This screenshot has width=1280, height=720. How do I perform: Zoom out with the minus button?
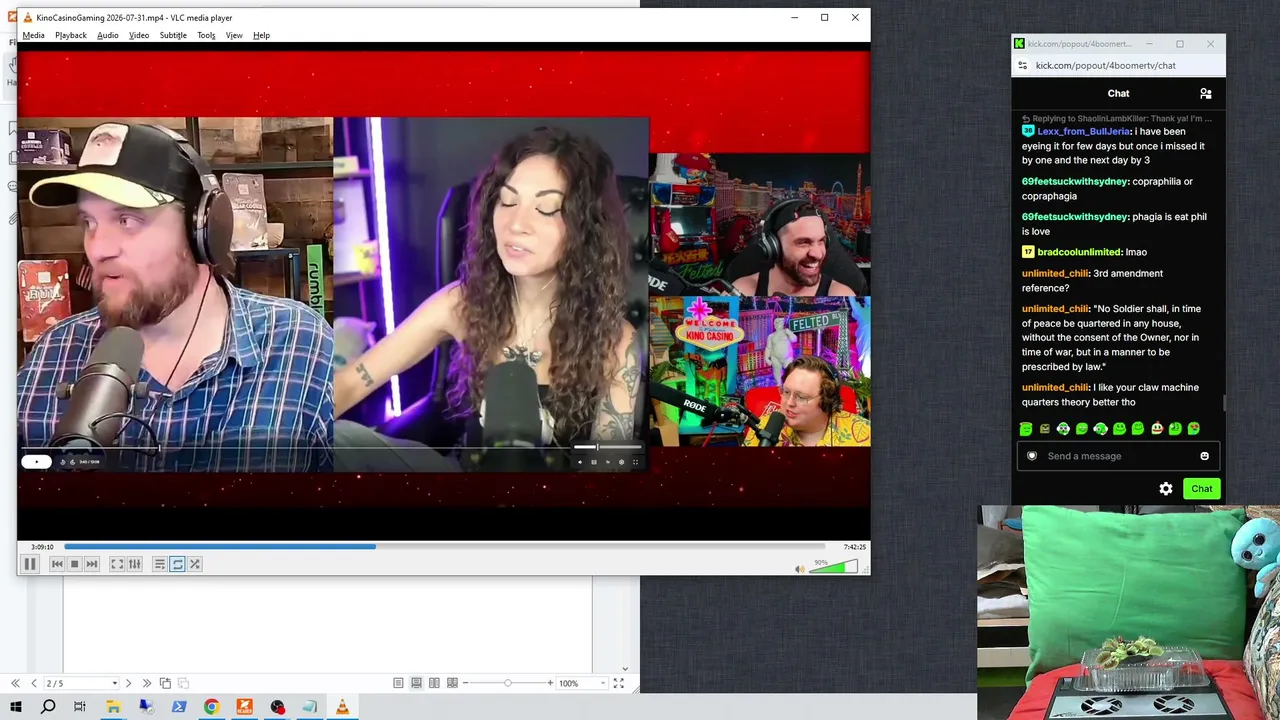click(466, 683)
